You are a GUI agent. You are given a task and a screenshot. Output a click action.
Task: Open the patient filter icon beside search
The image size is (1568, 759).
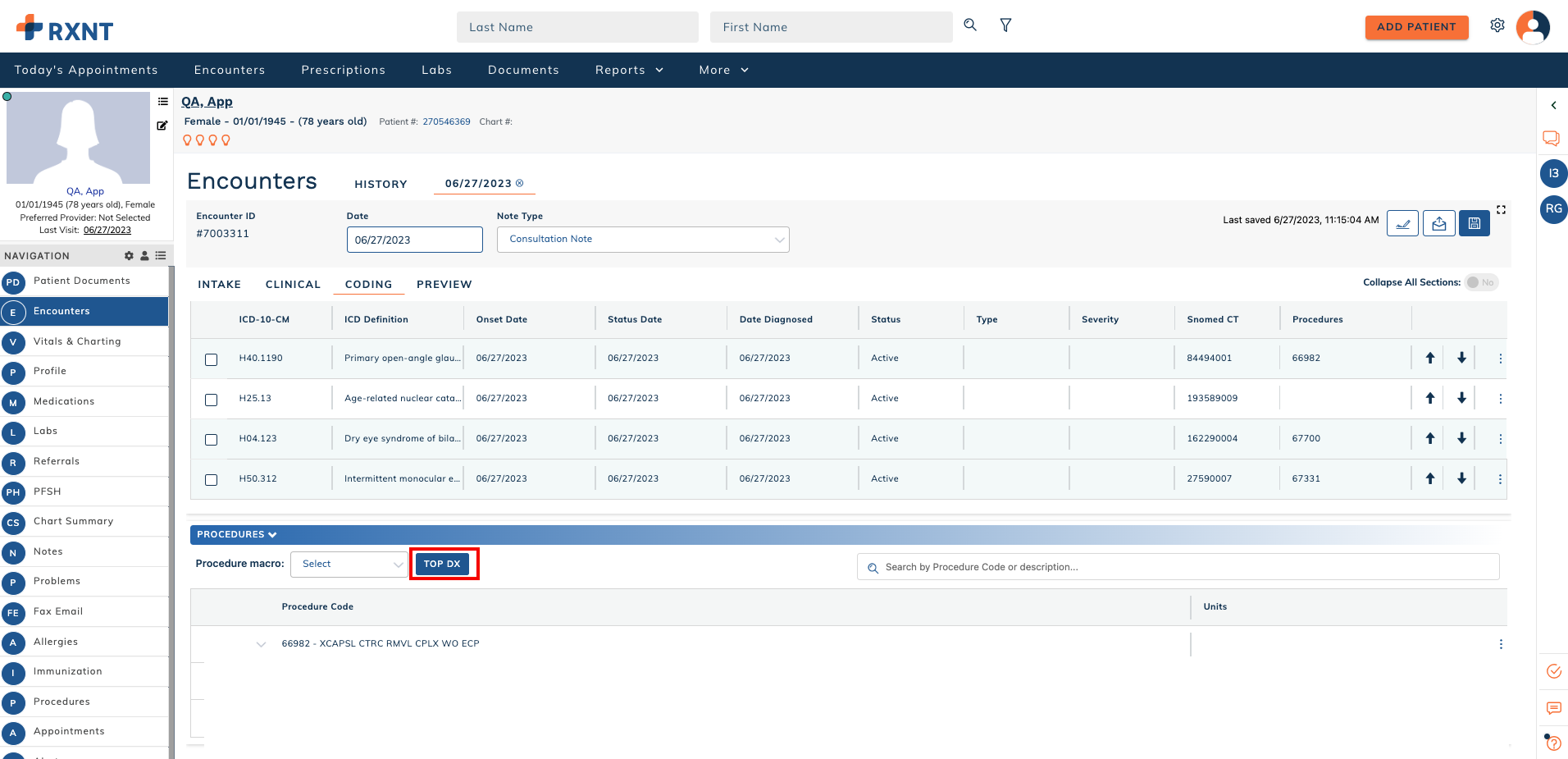coord(1005,25)
